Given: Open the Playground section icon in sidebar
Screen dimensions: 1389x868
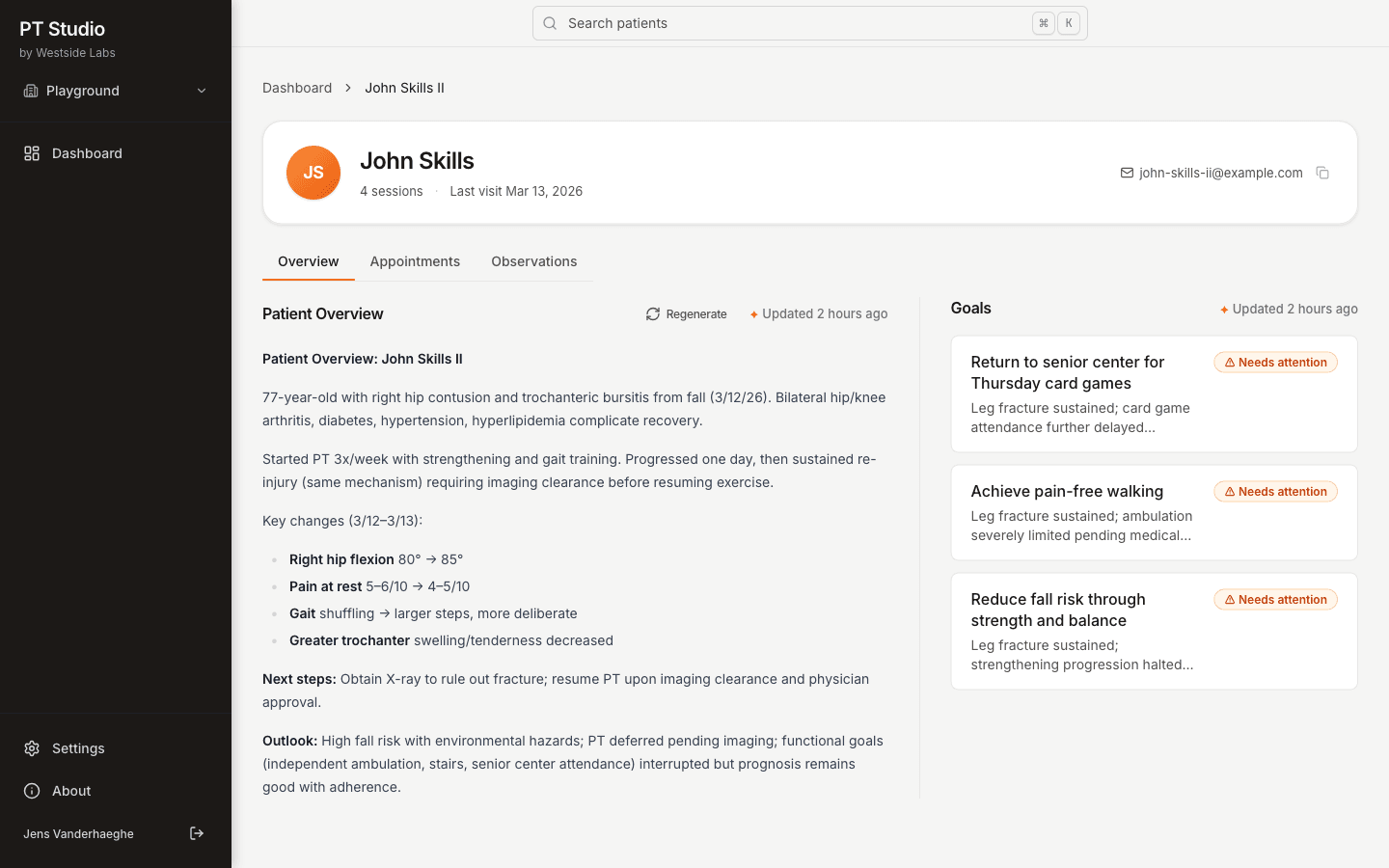Looking at the screenshot, I should pyautogui.click(x=30, y=90).
